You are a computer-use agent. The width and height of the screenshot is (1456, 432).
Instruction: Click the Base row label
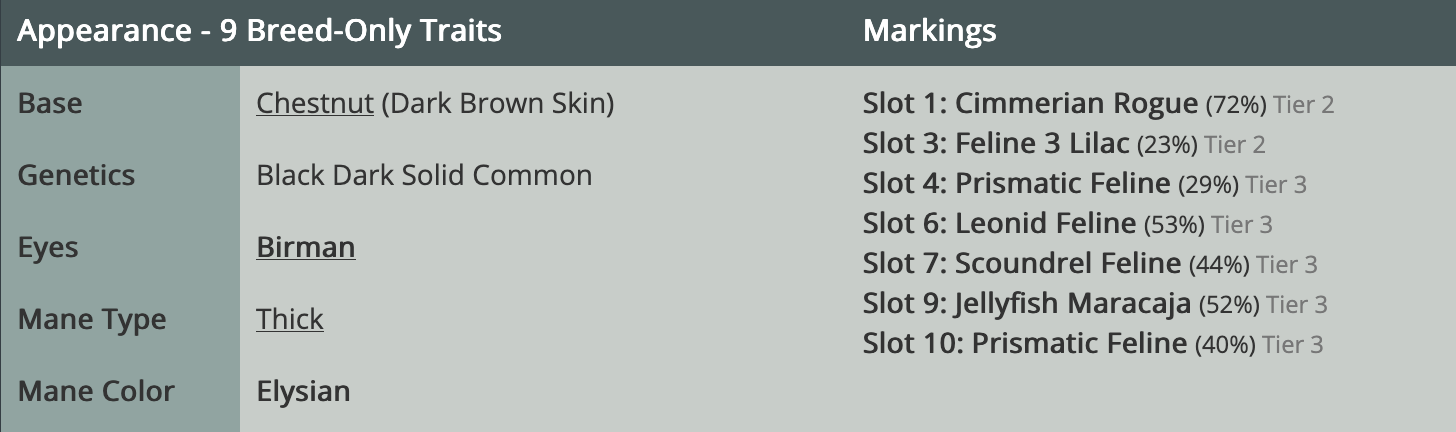pos(50,104)
